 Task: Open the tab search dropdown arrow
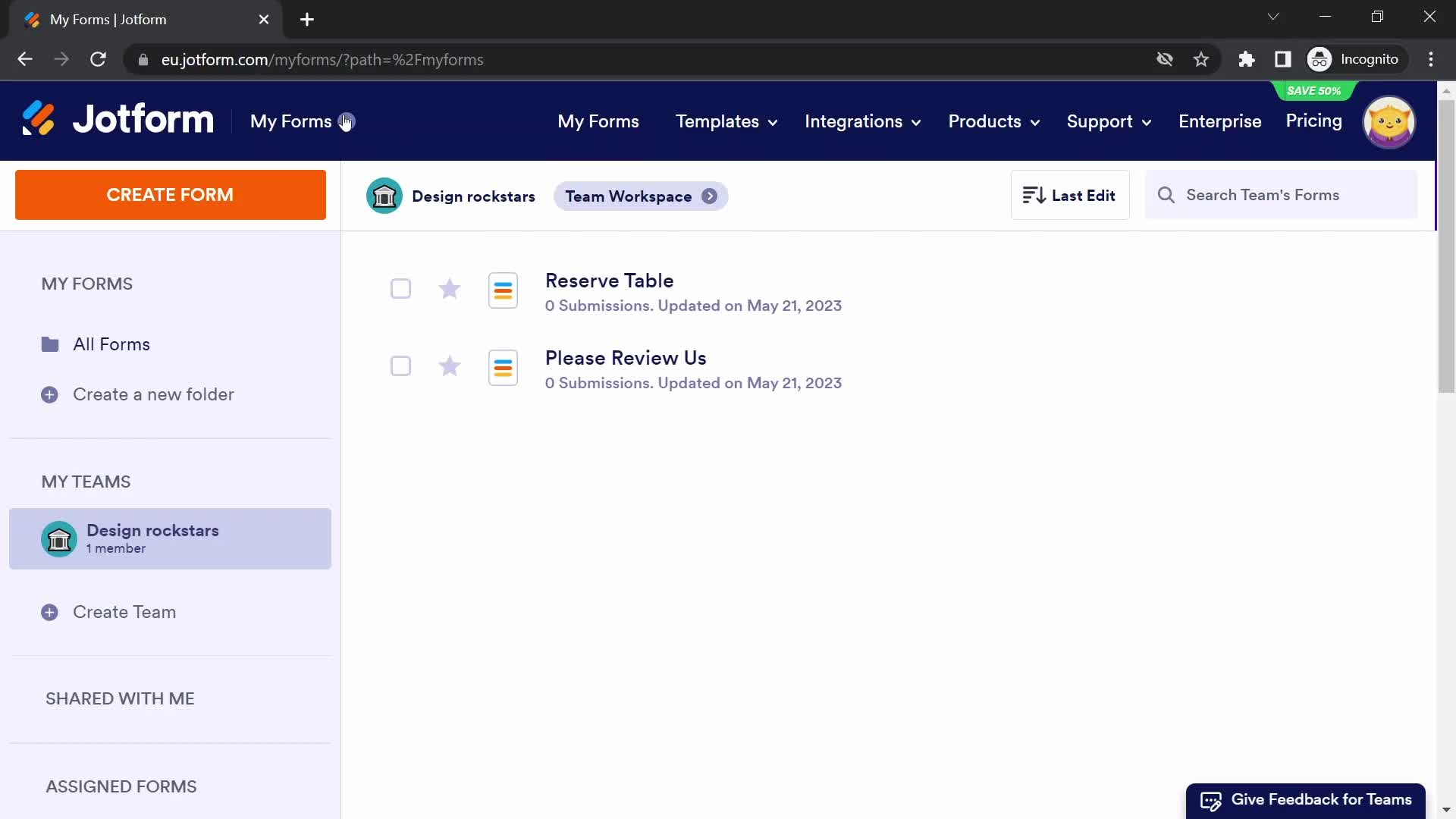(1273, 17)
